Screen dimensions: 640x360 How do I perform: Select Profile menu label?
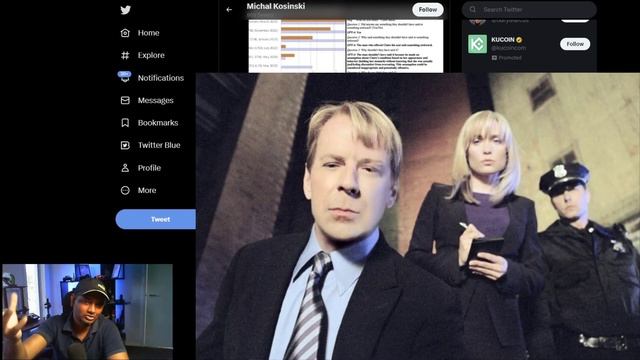tap(149, 168)
